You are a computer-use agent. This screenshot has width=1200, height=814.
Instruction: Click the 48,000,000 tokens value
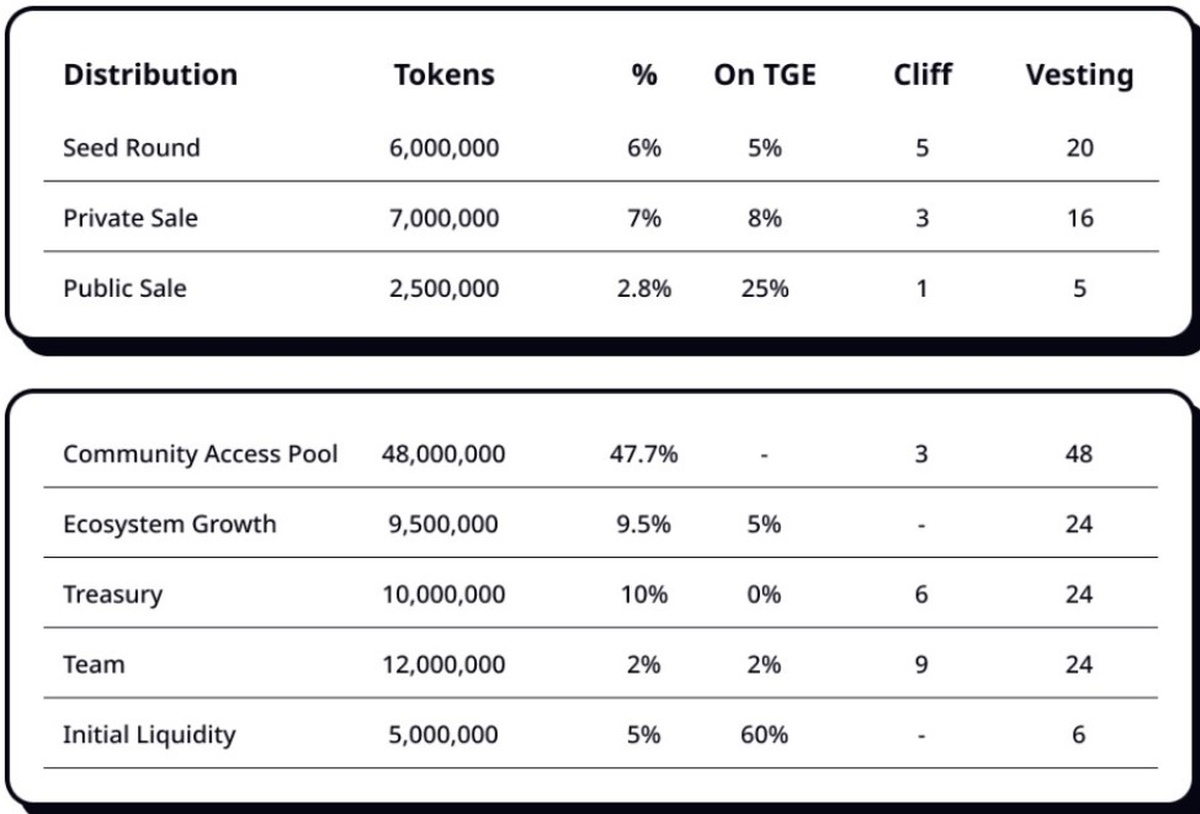[443, 454]
